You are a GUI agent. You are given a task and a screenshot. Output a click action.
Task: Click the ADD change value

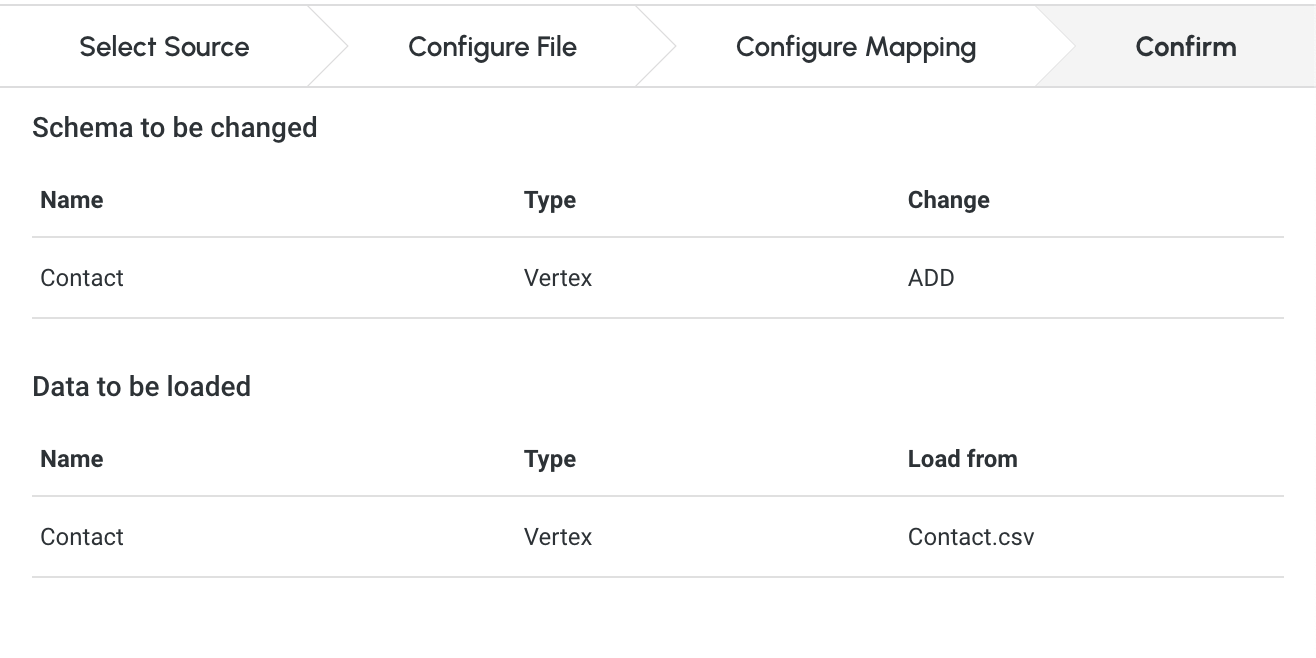(931, 278)
